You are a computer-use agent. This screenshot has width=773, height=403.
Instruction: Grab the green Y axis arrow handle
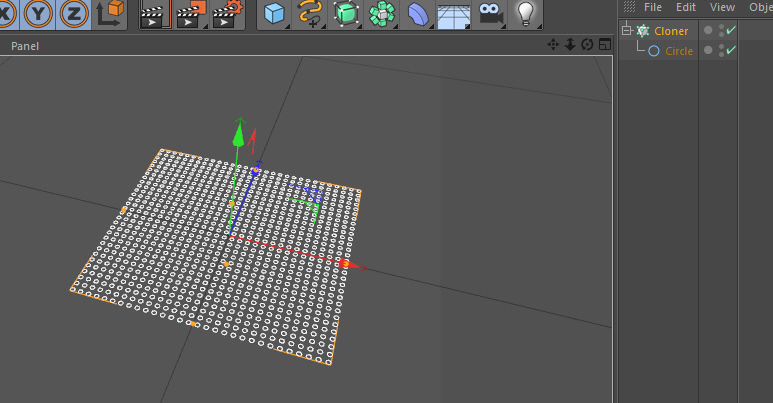pyautogui.click(x=239, y=134)
